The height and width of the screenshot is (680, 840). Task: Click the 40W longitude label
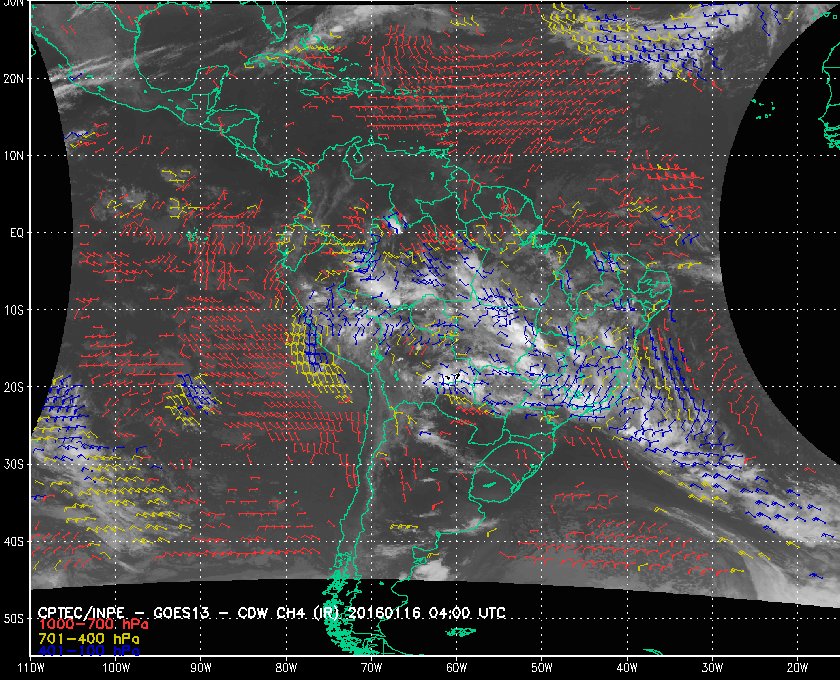pyautogui.click(x=627, y=667)
